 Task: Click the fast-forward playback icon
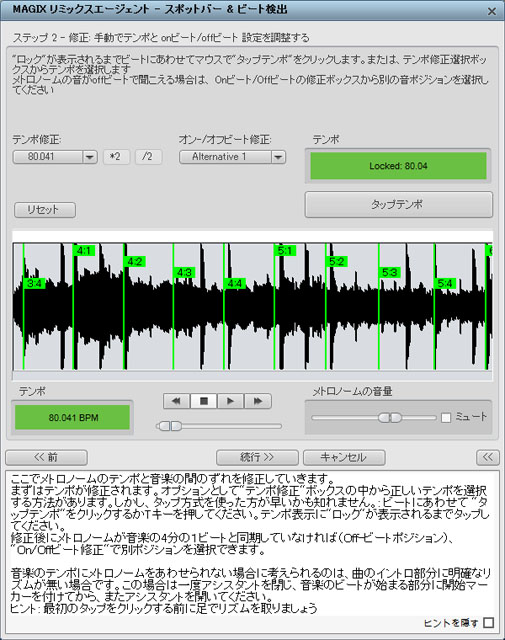[257, 401]
